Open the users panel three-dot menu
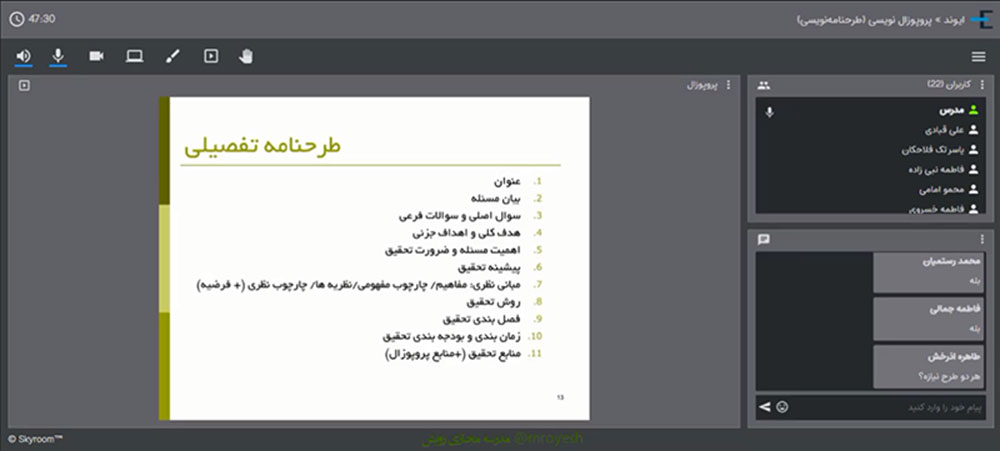 pos(982,85)
